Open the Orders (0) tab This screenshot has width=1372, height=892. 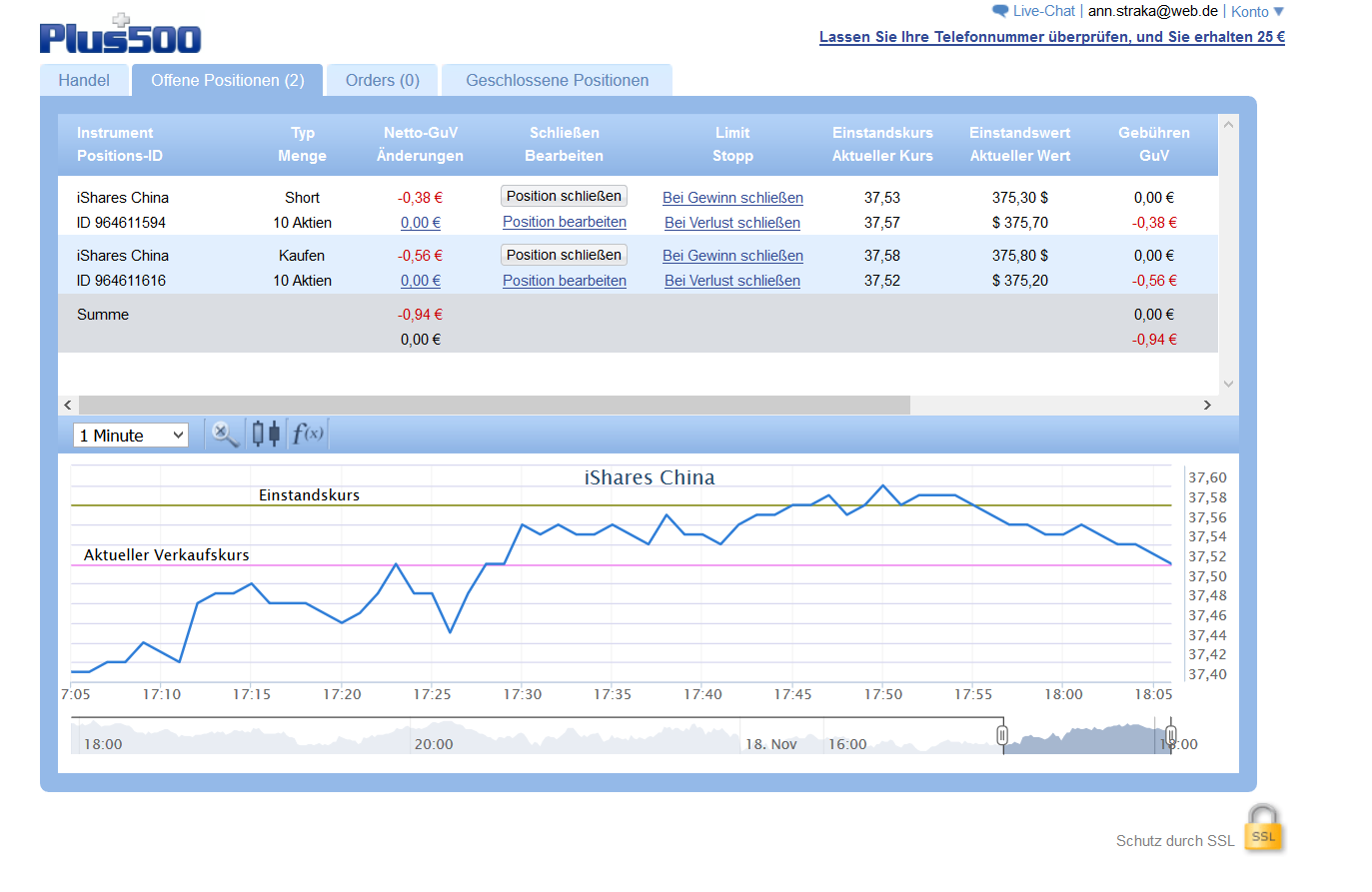coord(383,80)
